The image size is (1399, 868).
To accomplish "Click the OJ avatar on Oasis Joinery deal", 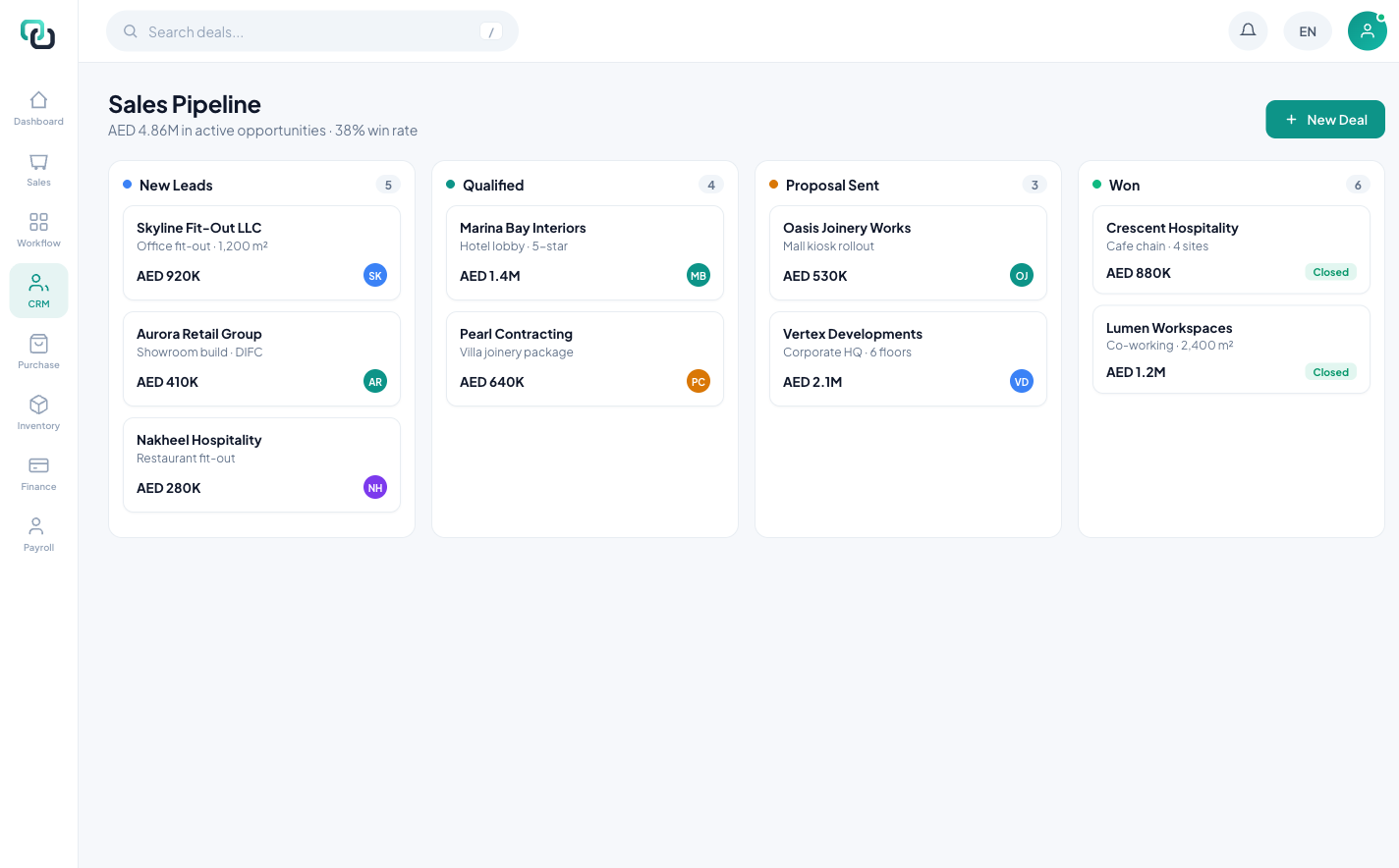I will [1022, 276].
